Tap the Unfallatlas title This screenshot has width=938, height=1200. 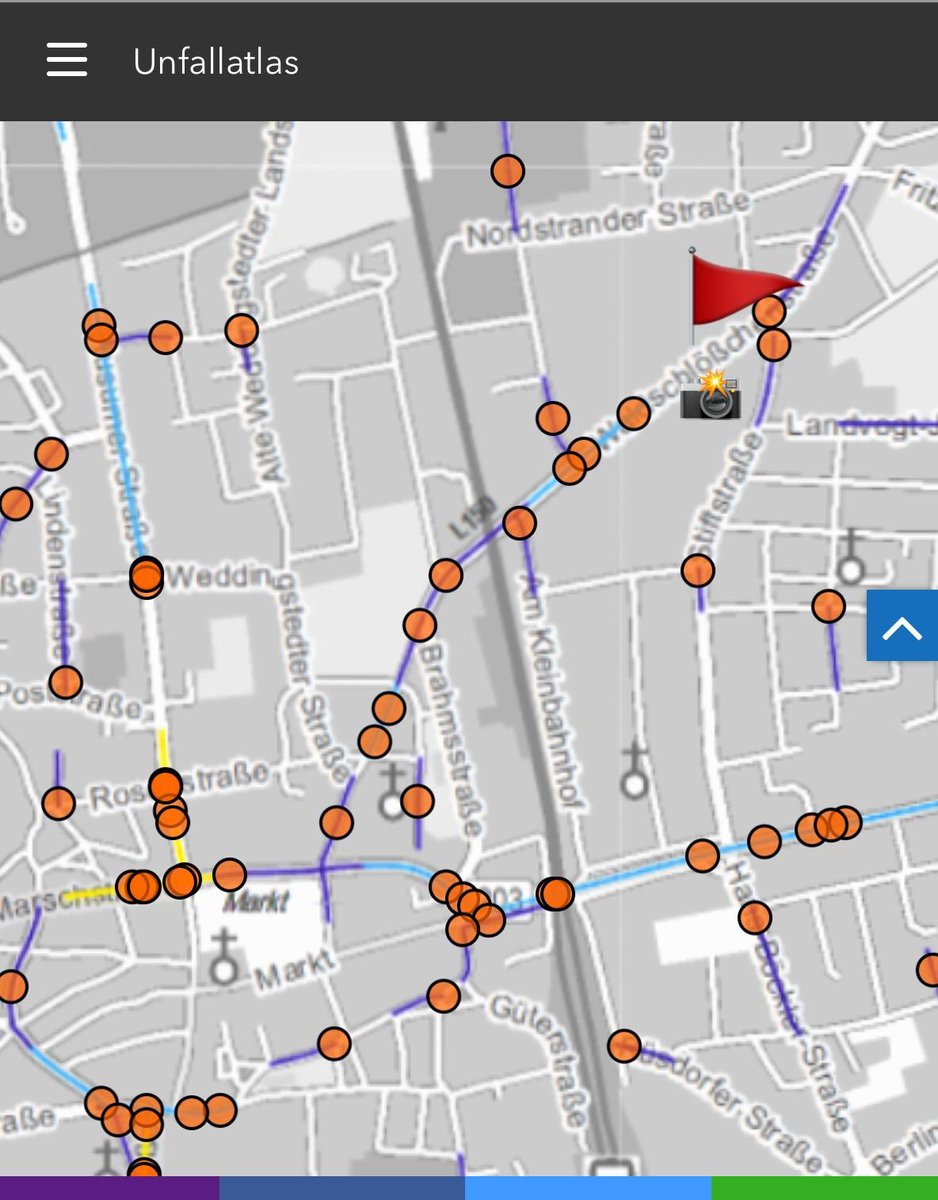(x=216, y=62)
